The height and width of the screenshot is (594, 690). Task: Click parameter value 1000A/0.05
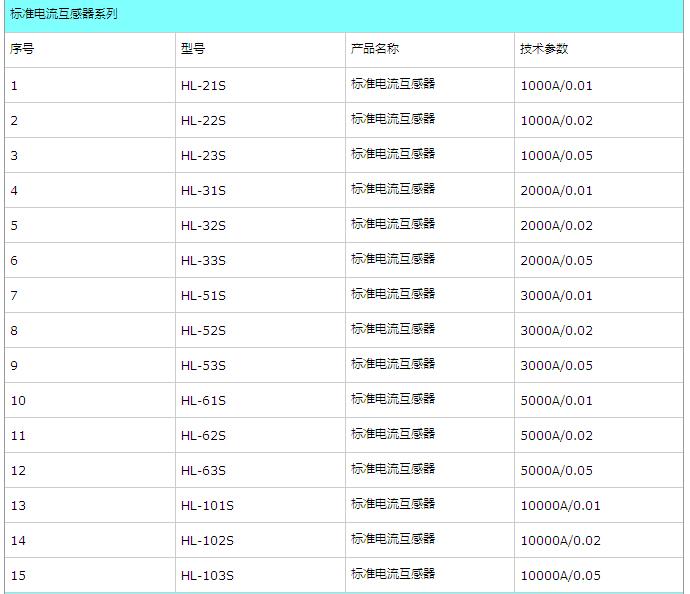click(x=557, y=155)
